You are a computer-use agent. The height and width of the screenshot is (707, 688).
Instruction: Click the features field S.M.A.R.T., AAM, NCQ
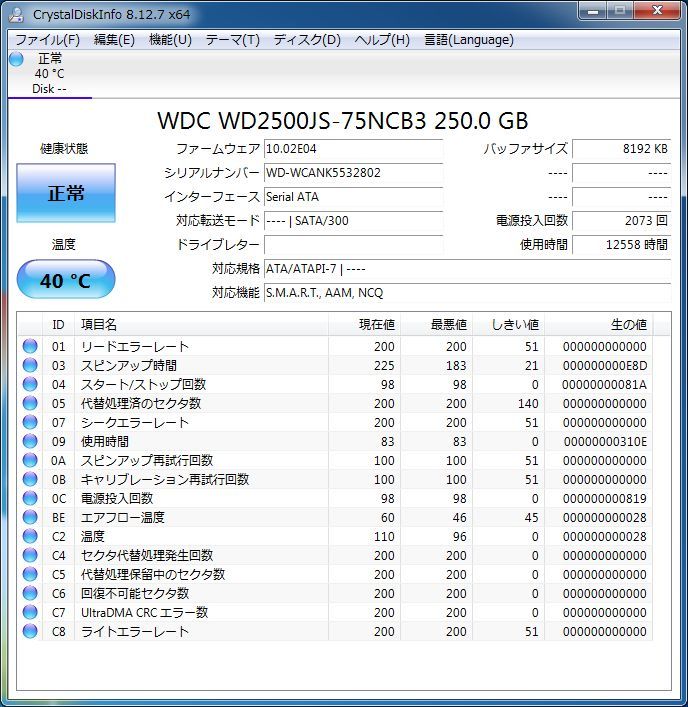click(x=468, y=293)
